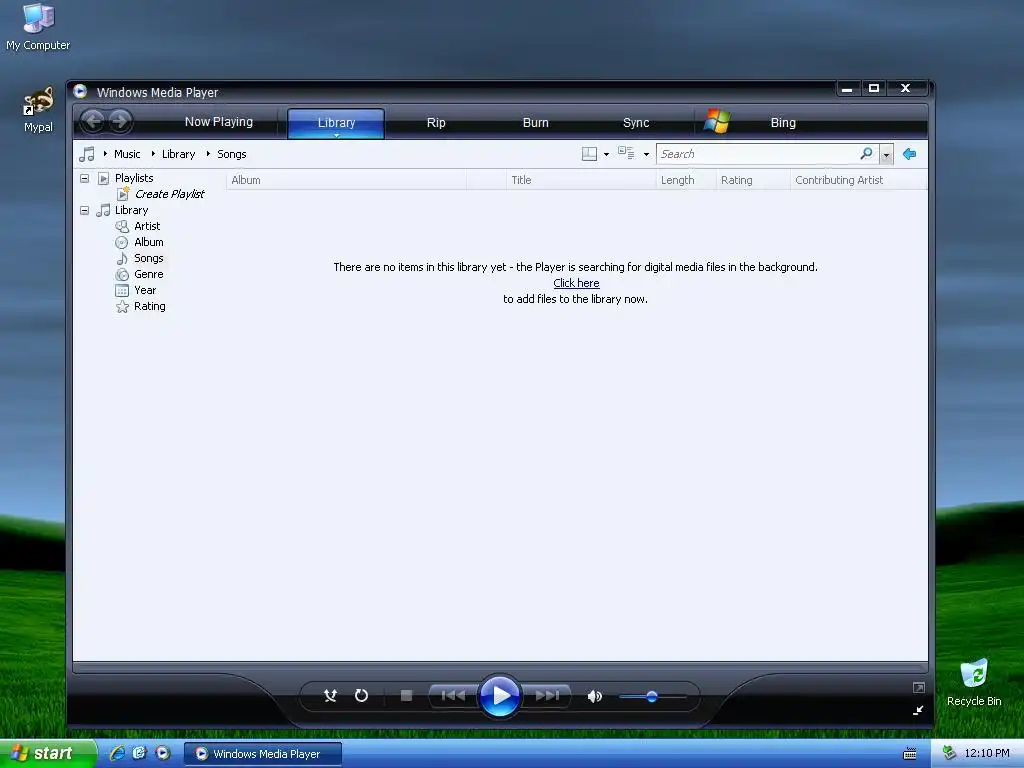Open the Now Playing tab

coord(219,122)
